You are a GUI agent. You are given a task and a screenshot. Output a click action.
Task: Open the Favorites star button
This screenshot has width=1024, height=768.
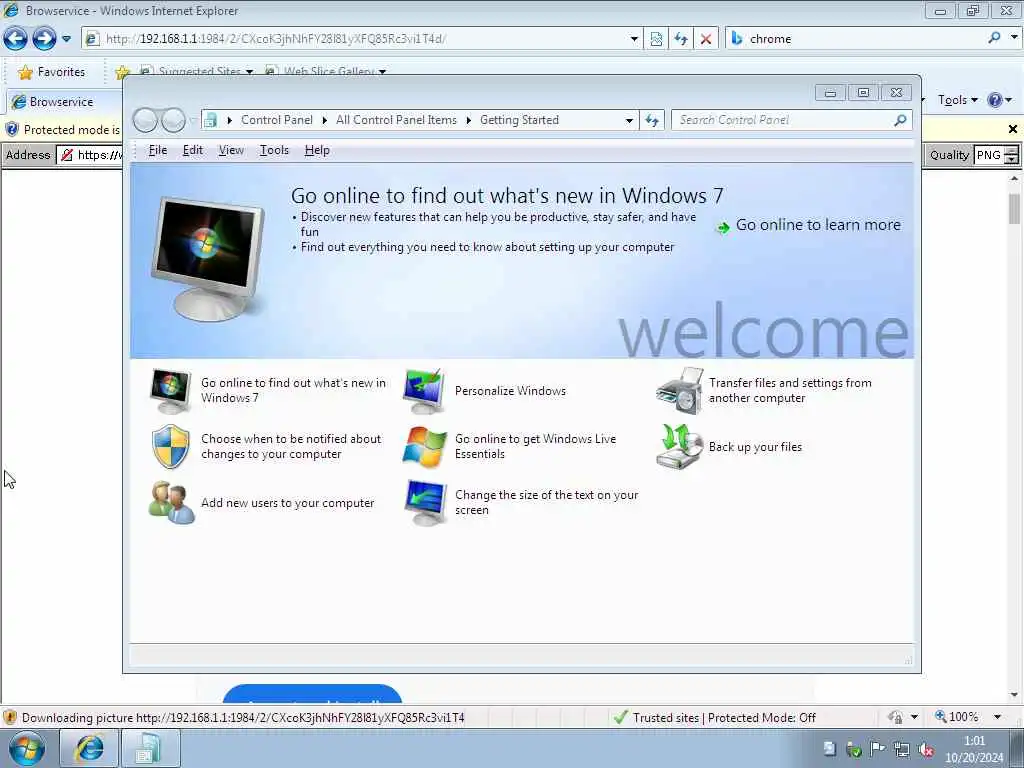coord(52,72)
